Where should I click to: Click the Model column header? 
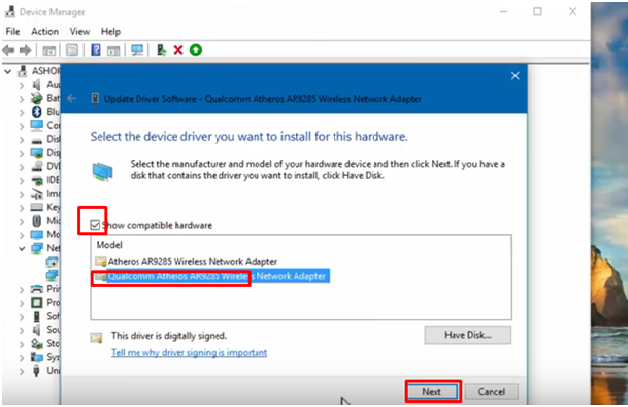(x=109, y=245)
